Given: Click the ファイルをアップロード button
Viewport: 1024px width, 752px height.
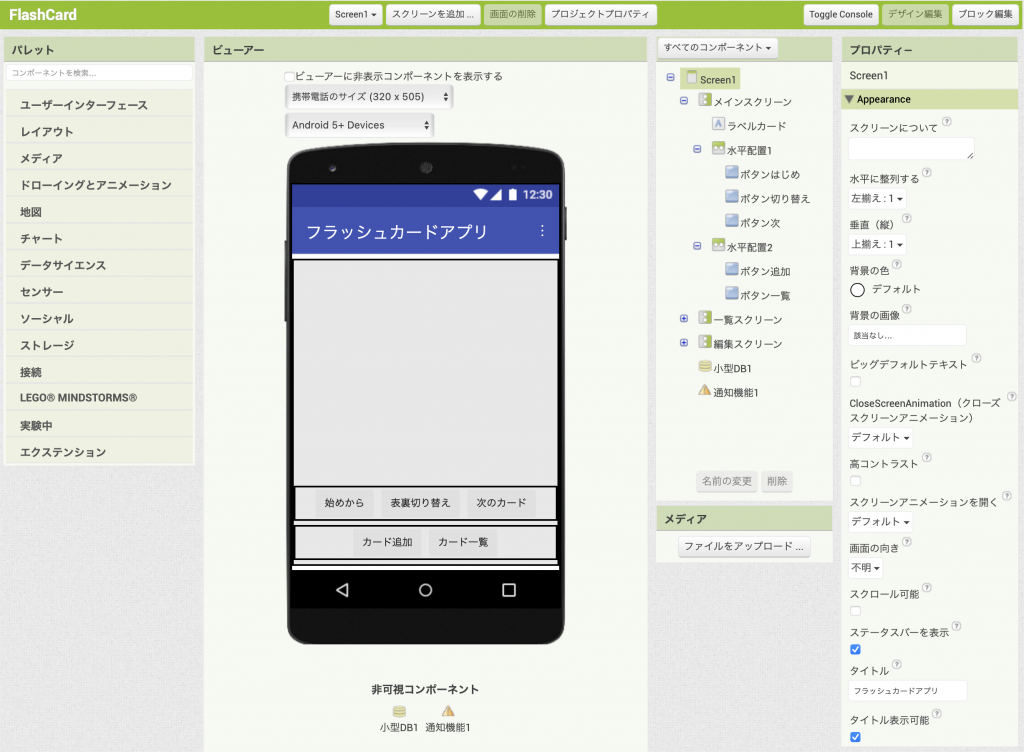Looking at the screenshot, I should click(x=745, y=547).
